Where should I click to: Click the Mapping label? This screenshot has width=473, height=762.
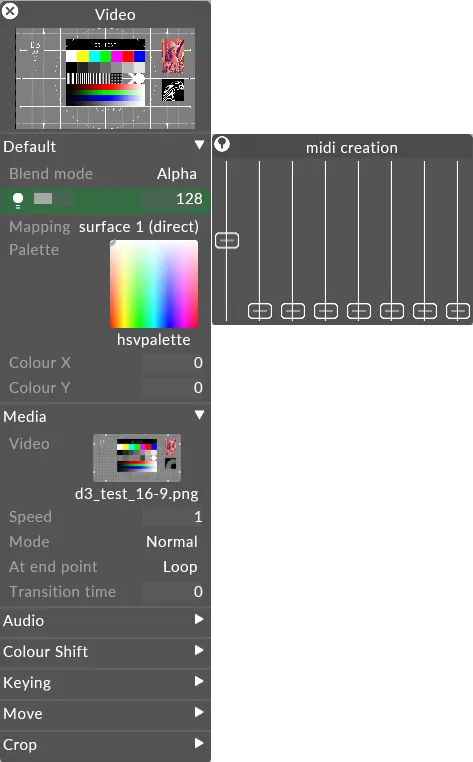tap(39, 227)
